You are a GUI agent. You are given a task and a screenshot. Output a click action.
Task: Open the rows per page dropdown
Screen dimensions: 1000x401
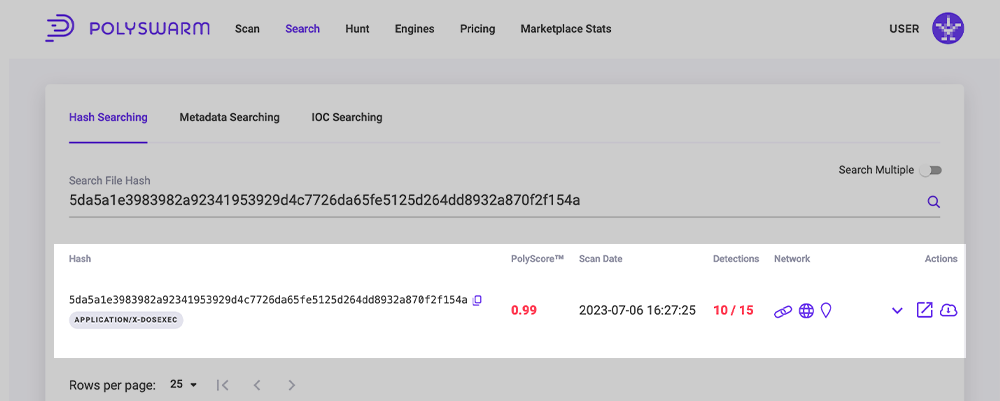tap(184, 384)
